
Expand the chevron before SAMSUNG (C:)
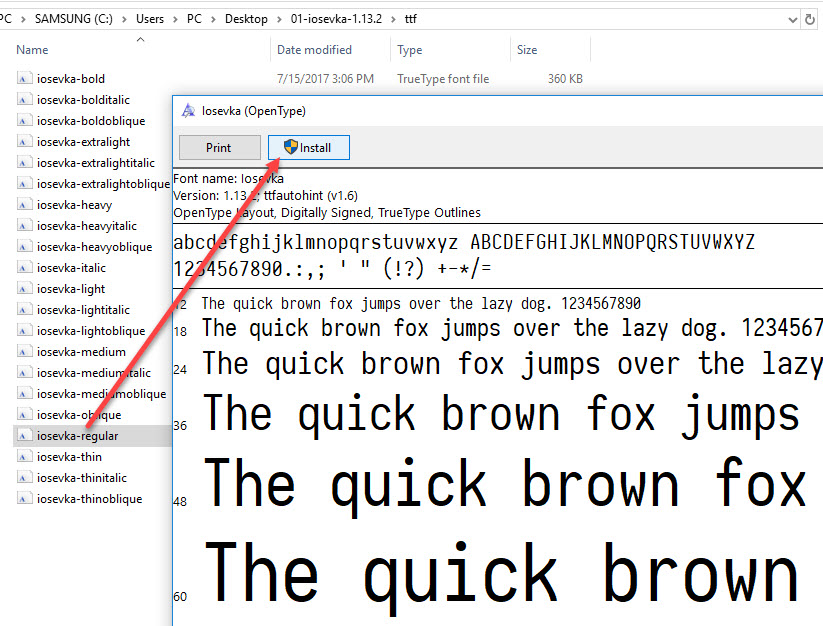(23, 19)
